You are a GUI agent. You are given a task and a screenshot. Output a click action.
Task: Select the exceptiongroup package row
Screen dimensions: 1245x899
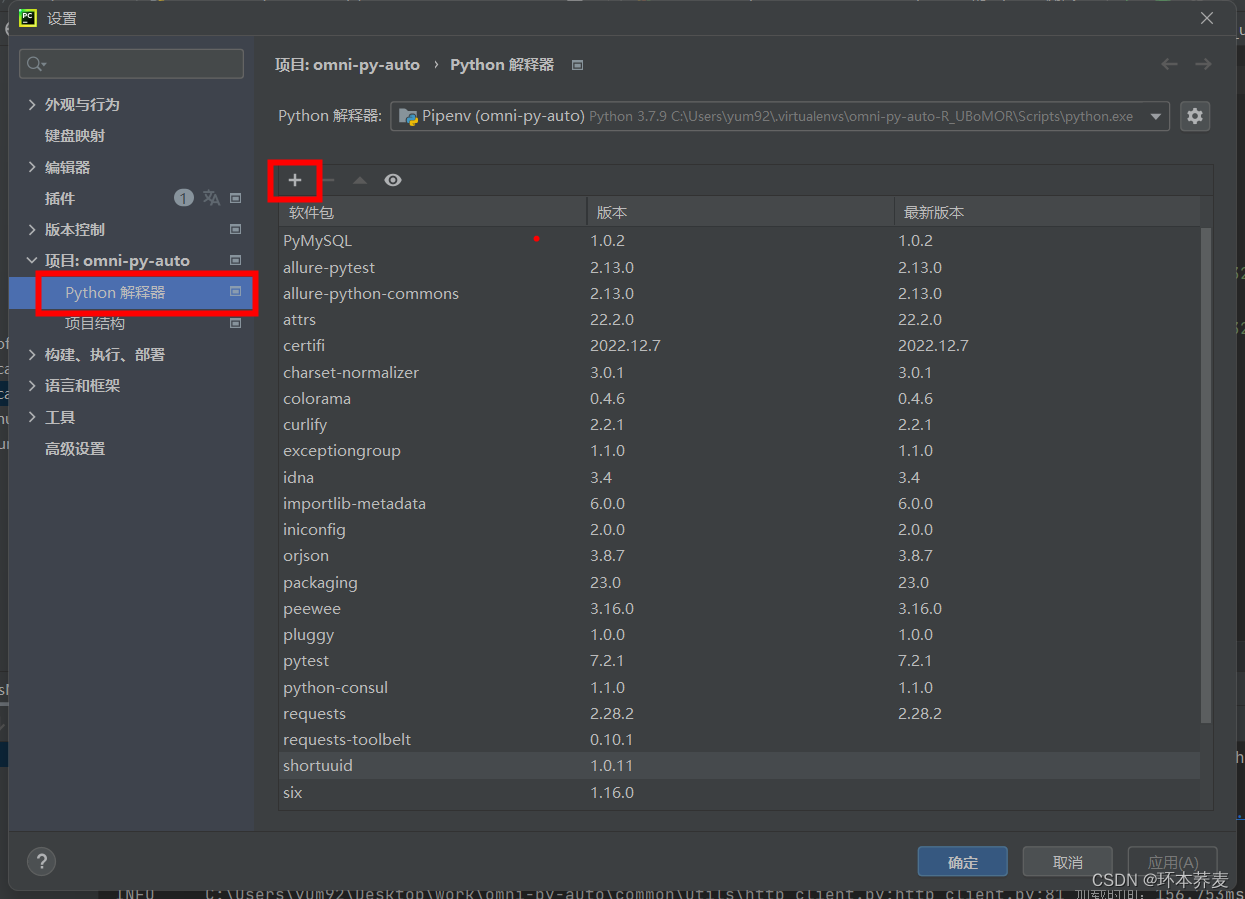click(739, 451)
